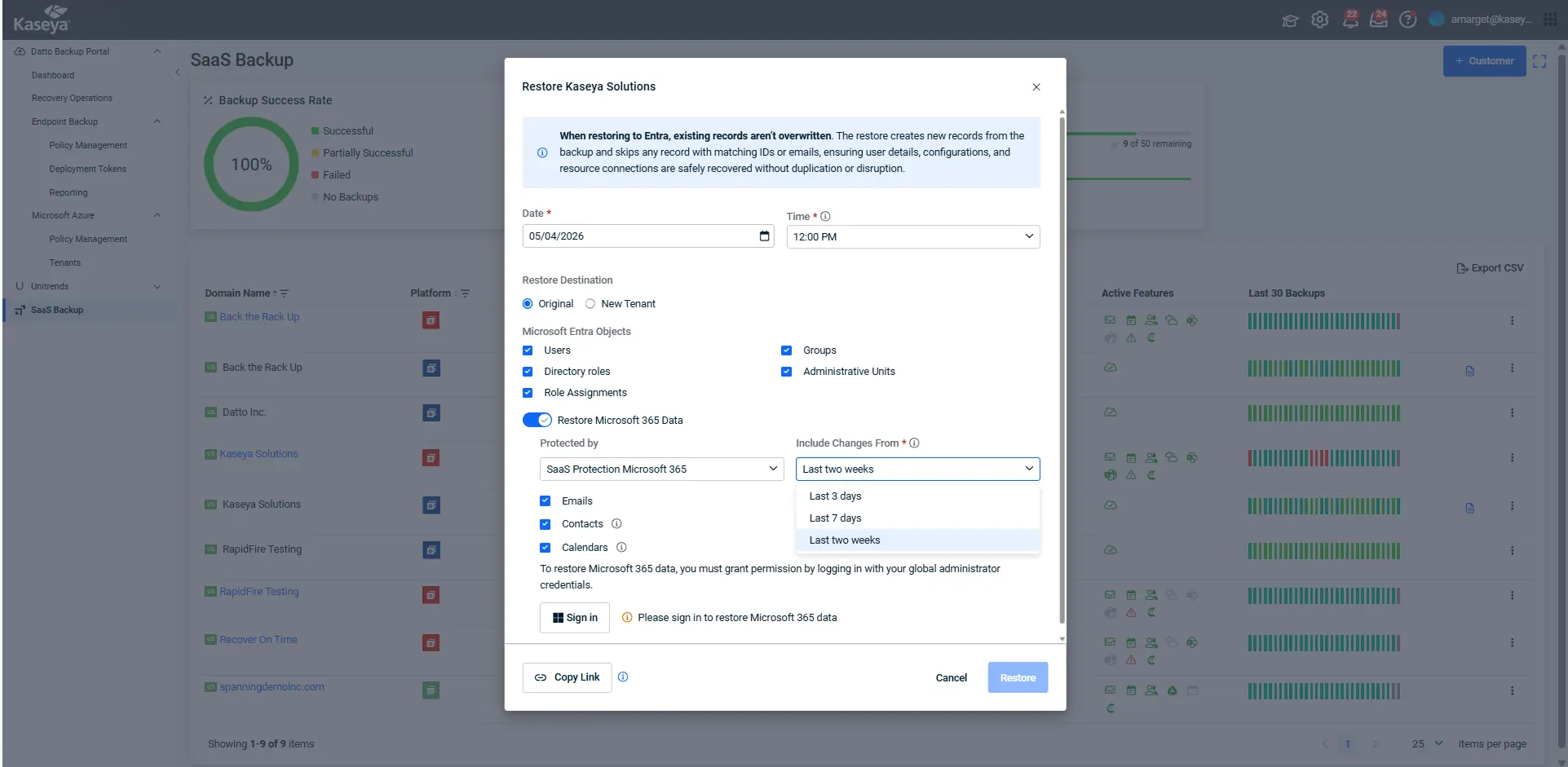Open row actions menu for Datto Inc.
The image size is (1568, 767).
coord(1512,413)
